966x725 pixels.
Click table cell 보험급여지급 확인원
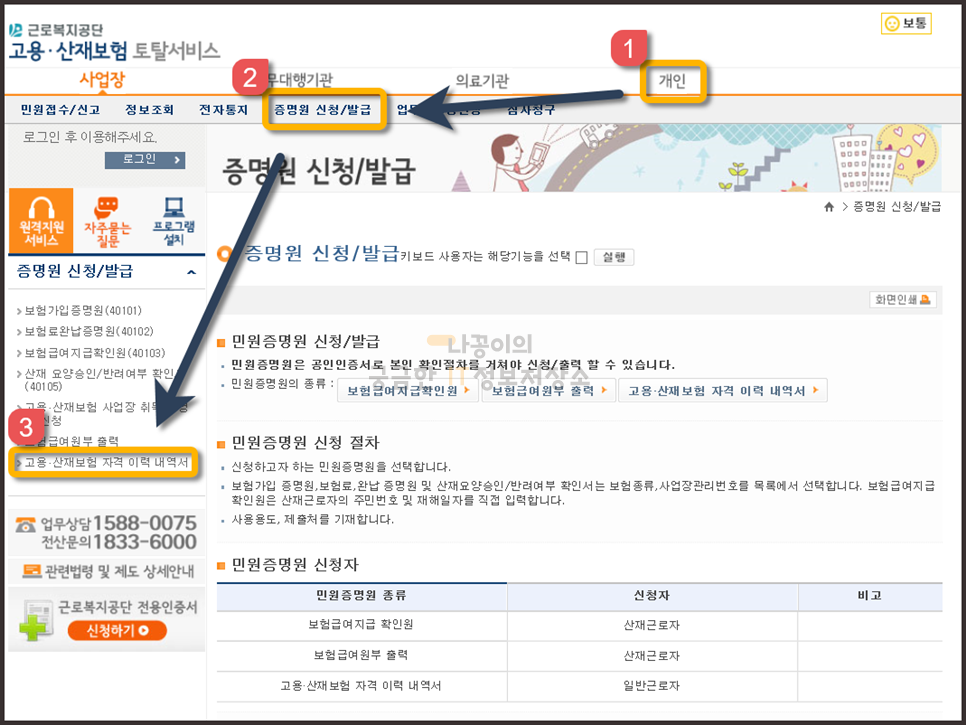point(361,625)
